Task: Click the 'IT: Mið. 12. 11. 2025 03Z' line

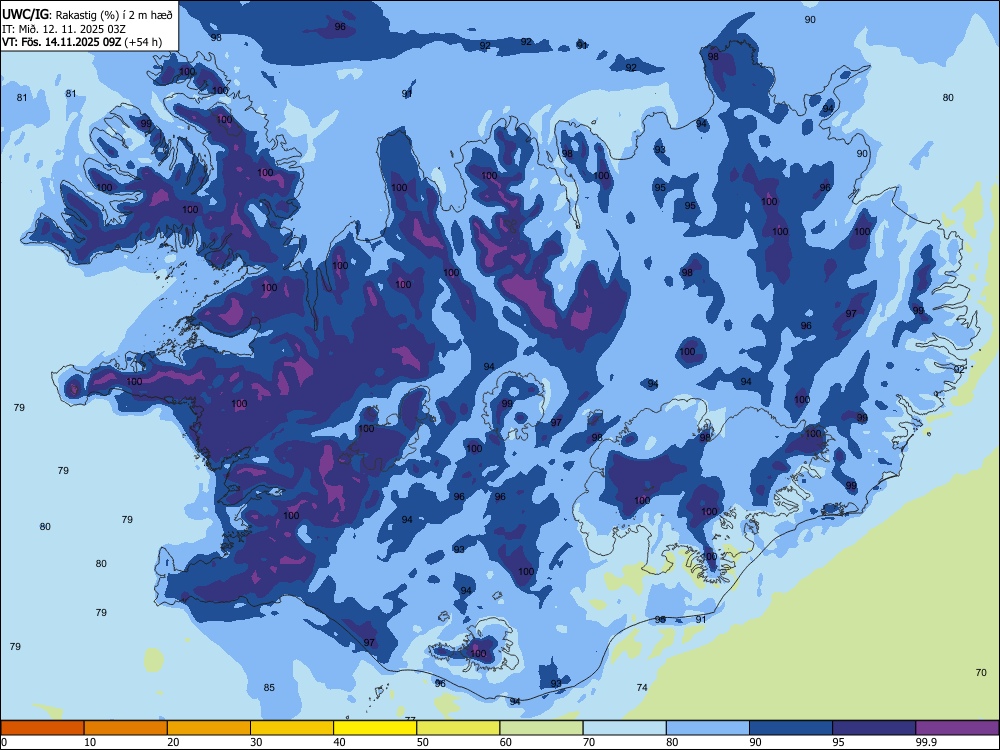Action: pos(64,29)
